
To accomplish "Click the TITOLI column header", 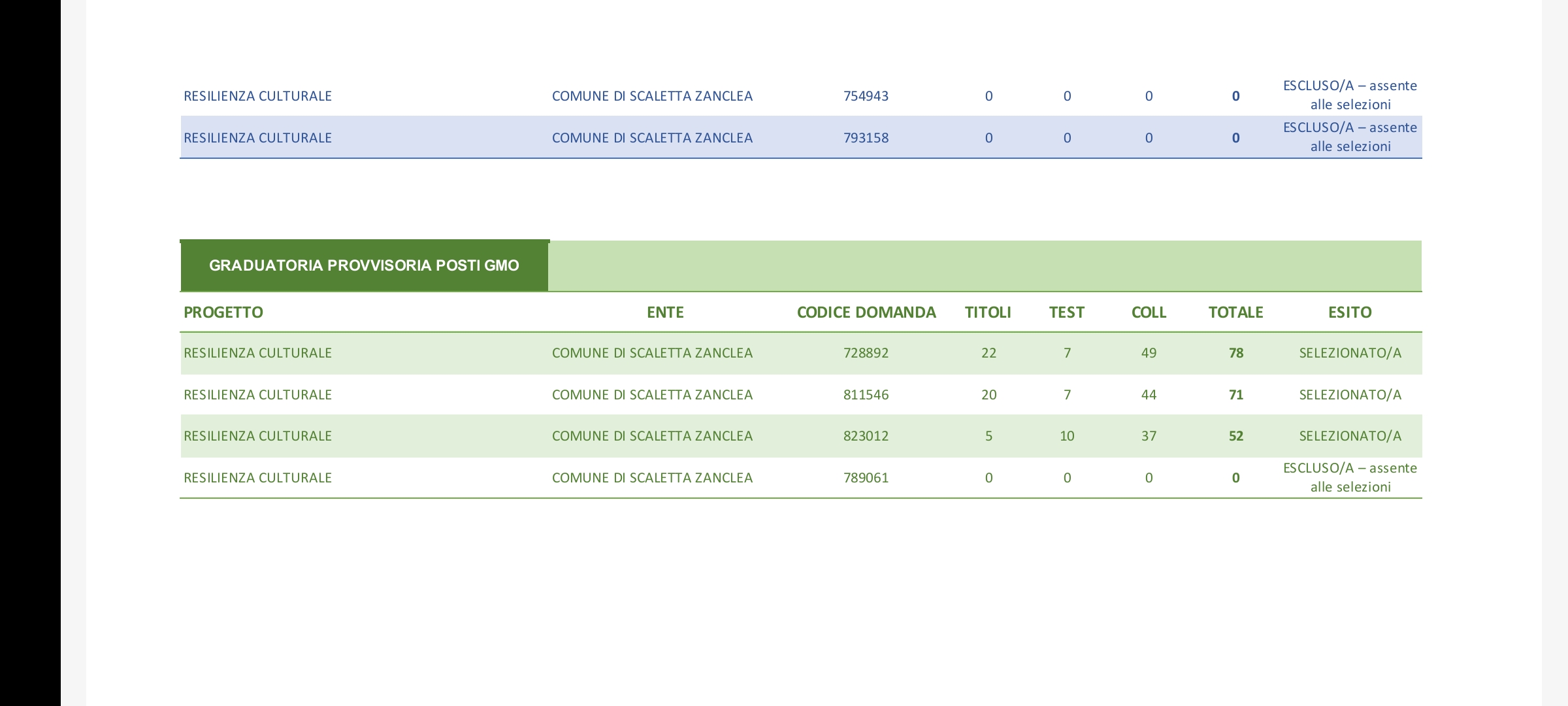I will [x=988, y=312].
